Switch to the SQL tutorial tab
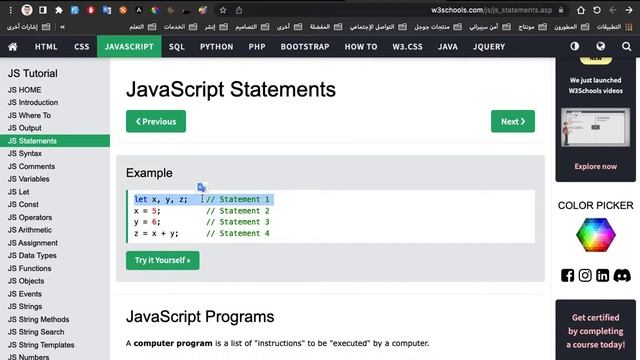 coord(177,47)
